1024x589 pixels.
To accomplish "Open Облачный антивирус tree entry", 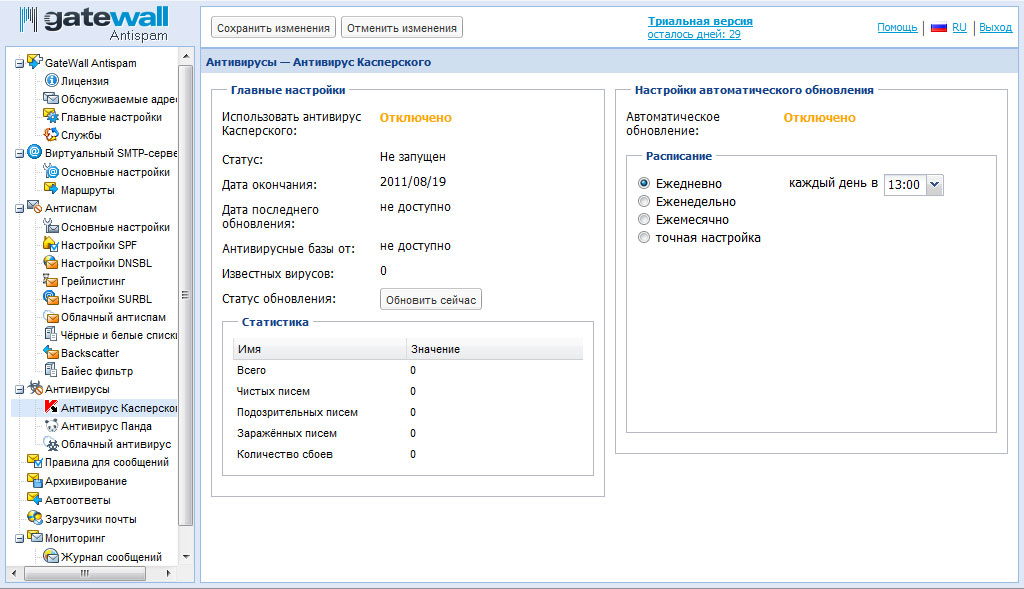I will [116, 444].
